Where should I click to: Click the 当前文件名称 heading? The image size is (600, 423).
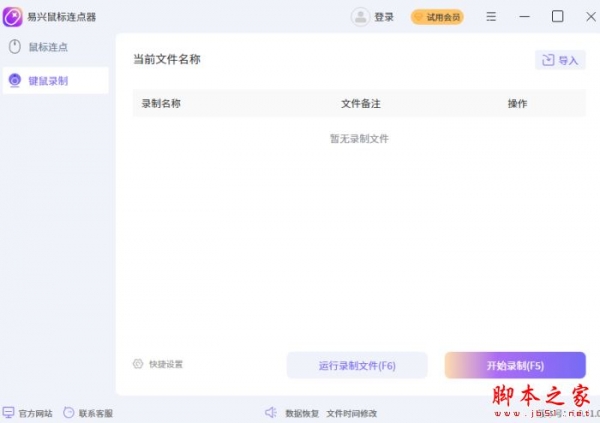point(166,59)
